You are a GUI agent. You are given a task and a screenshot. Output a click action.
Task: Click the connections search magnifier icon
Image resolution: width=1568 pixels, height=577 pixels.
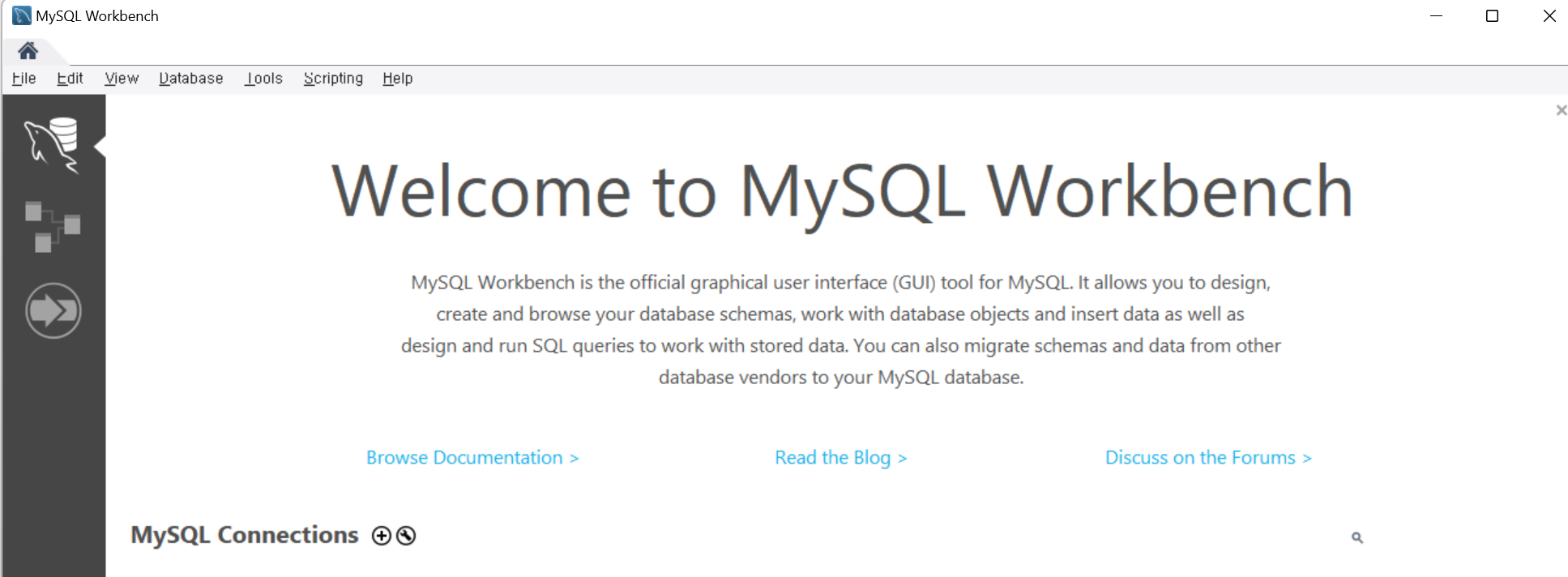1357,537
